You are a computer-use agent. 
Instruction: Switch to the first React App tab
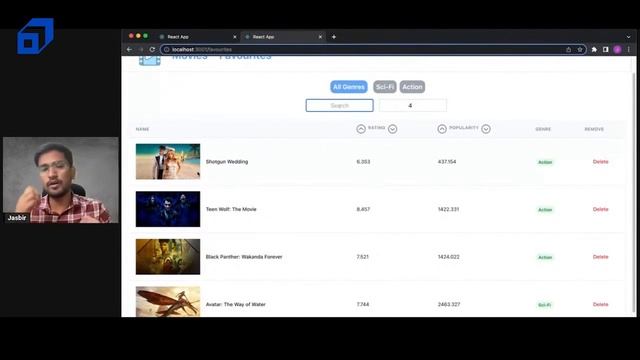pos(198,37)
